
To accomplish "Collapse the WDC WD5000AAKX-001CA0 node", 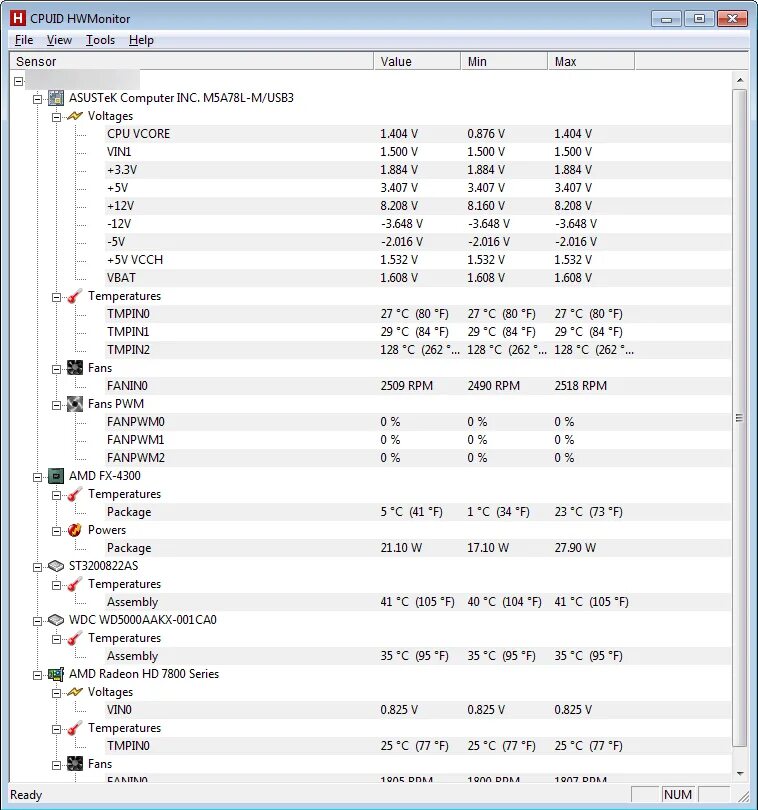I will 37,621.
